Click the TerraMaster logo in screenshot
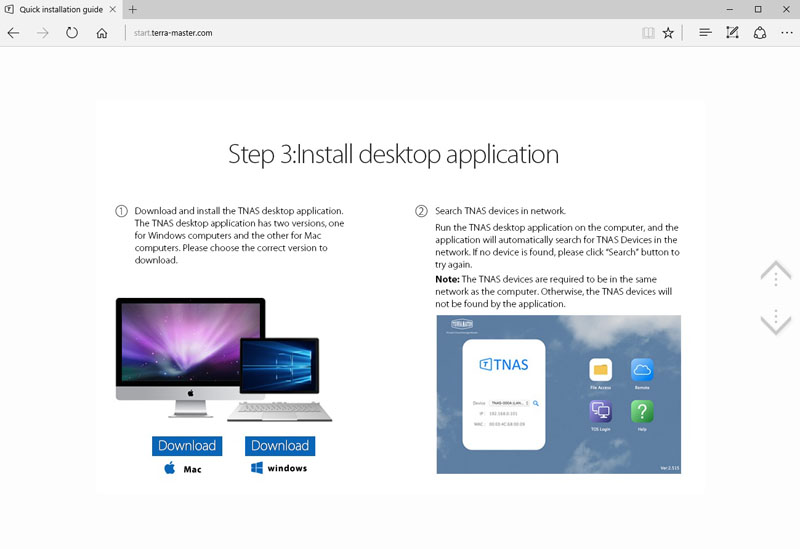800x549 pixels. (x=462, y=325)
